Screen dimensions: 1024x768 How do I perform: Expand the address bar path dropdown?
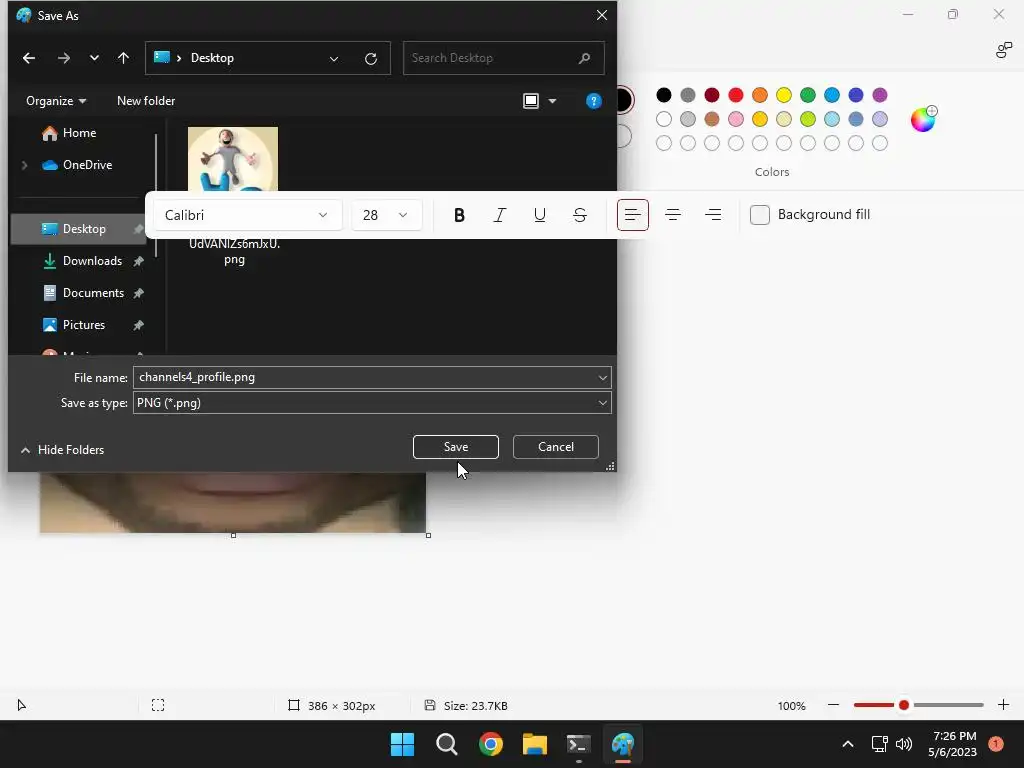(334, 59)
